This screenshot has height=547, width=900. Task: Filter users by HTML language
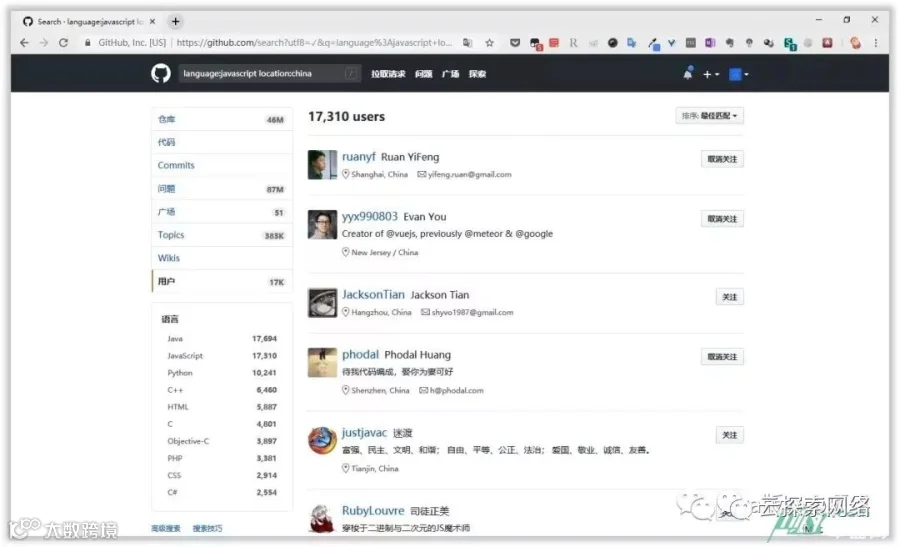[x=222, y=407]
